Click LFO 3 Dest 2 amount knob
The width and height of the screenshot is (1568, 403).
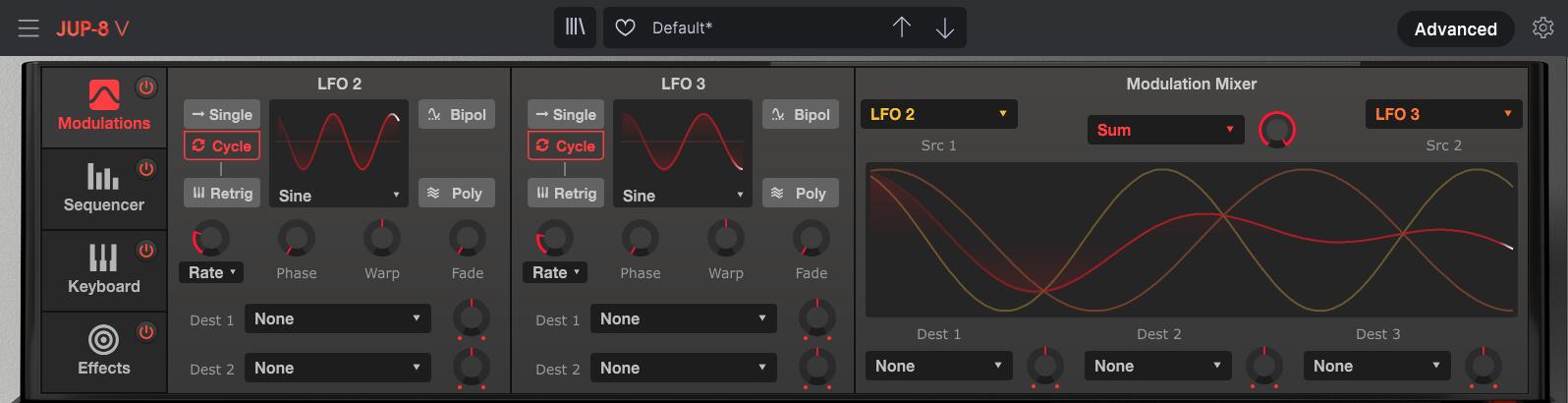[x=816, y=367]
